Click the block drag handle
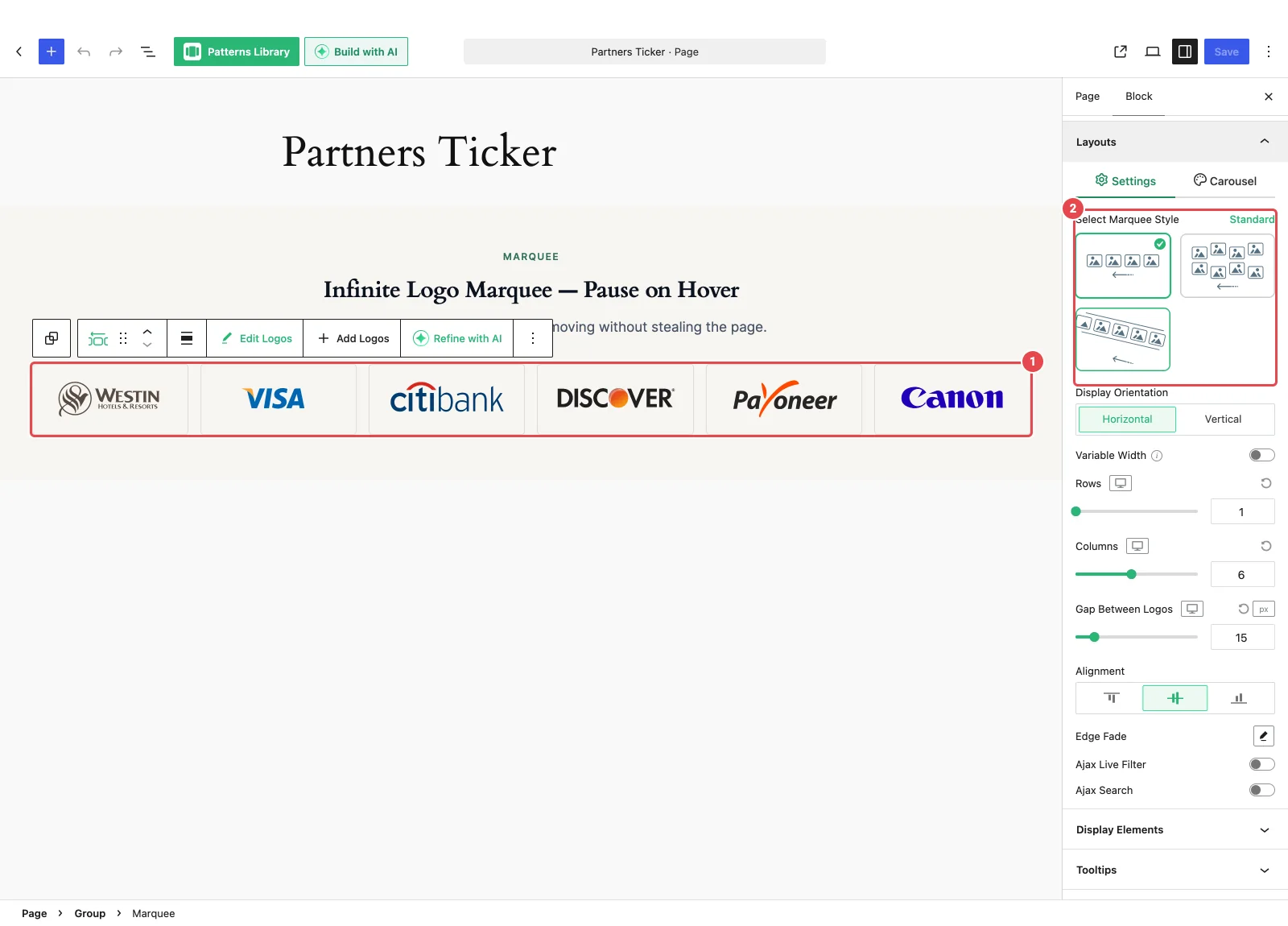 click(x=123, y=338)
